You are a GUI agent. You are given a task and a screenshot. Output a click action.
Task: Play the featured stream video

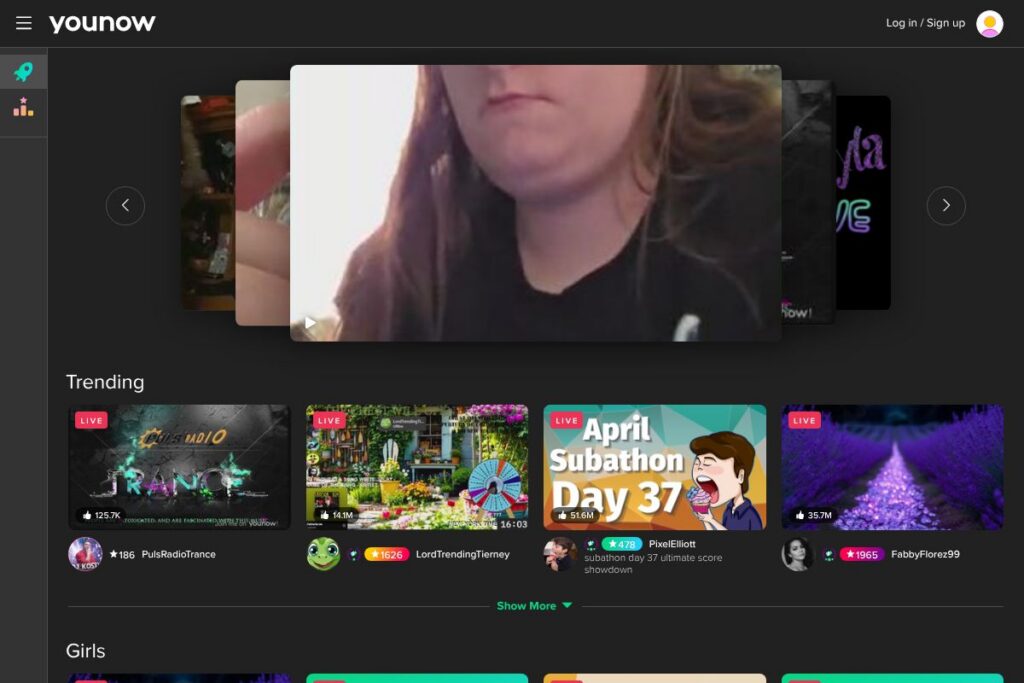(x=311, y=322)
